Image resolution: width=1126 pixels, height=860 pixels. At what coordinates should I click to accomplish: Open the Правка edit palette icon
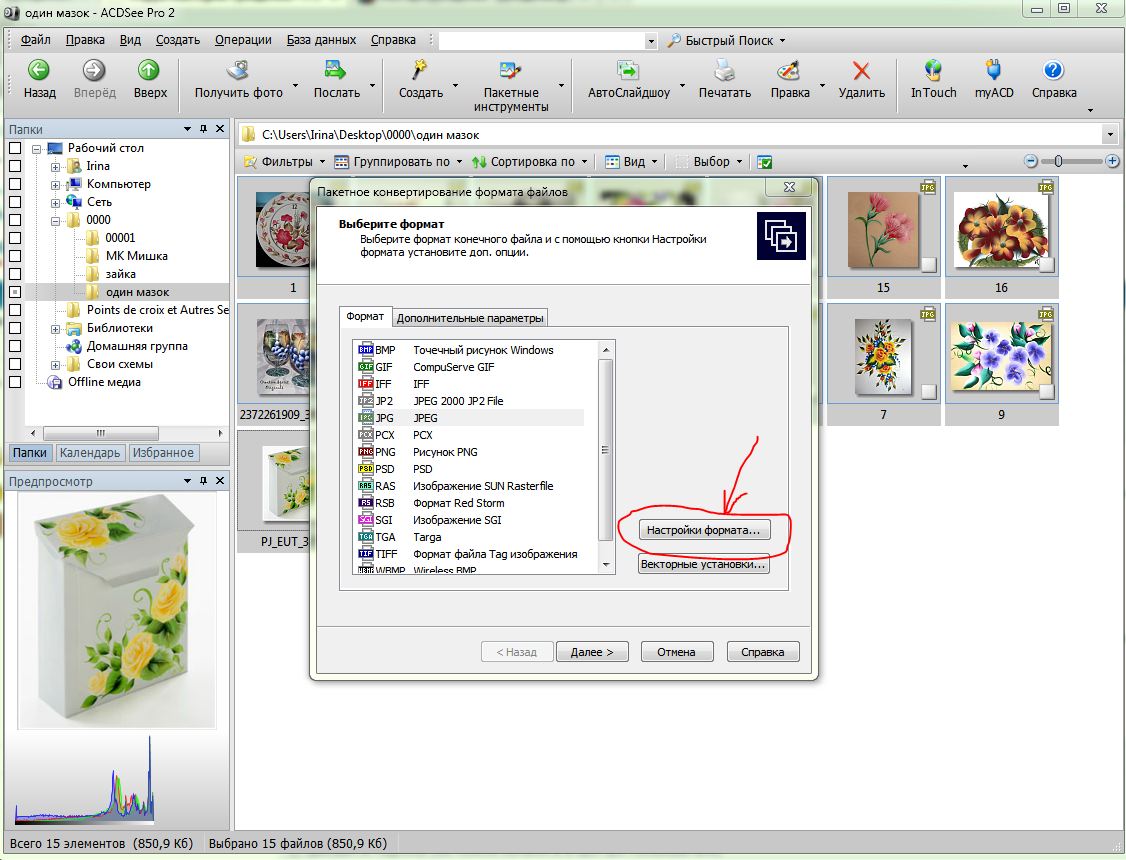[x=788, y=70]
